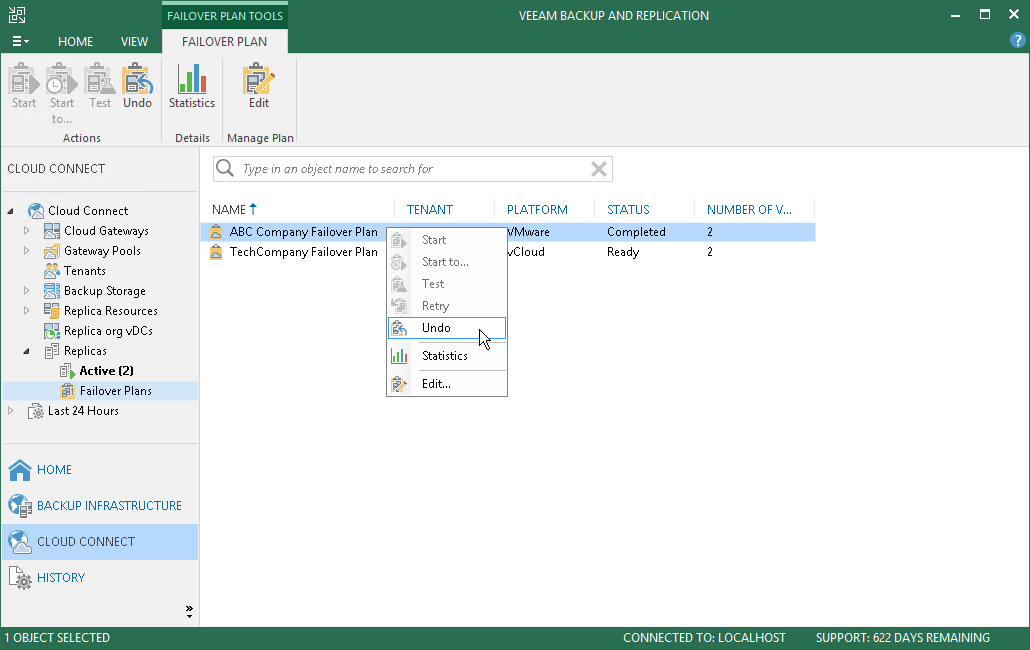Image resolution: width=1030 pixels, height=650 pixels.
Task: Select the Failover Plan ribbon tab
Action: (x=225, y=41)
